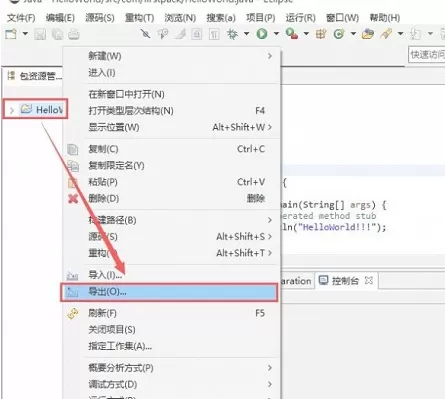Viewport: 445px width, 399px height.
Task: Launch the Debug bug icon
Action: (x=232, y=34)
